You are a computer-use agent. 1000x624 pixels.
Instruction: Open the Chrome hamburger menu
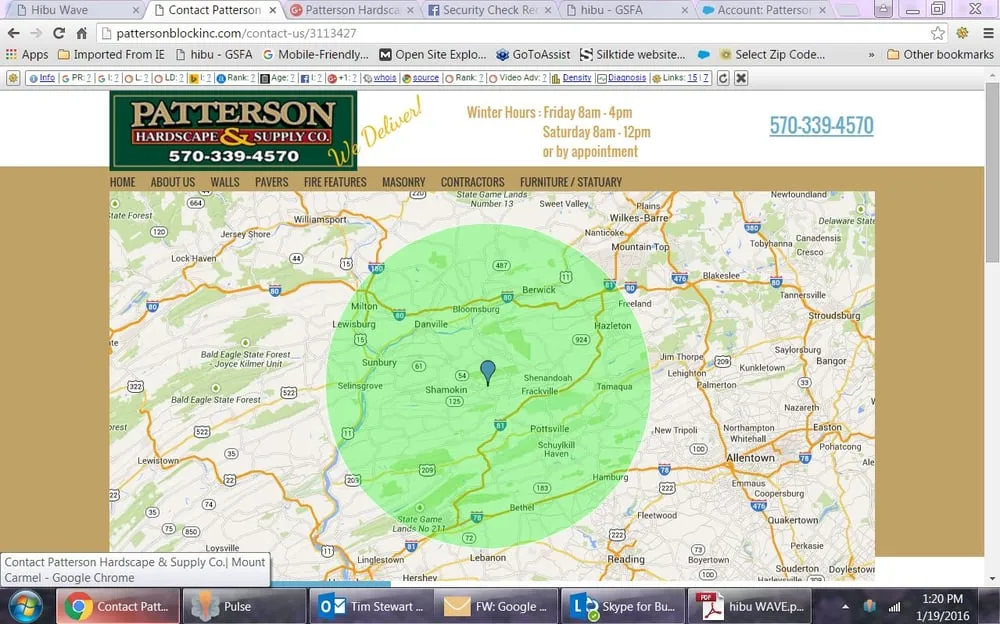(x=988, y=33)
